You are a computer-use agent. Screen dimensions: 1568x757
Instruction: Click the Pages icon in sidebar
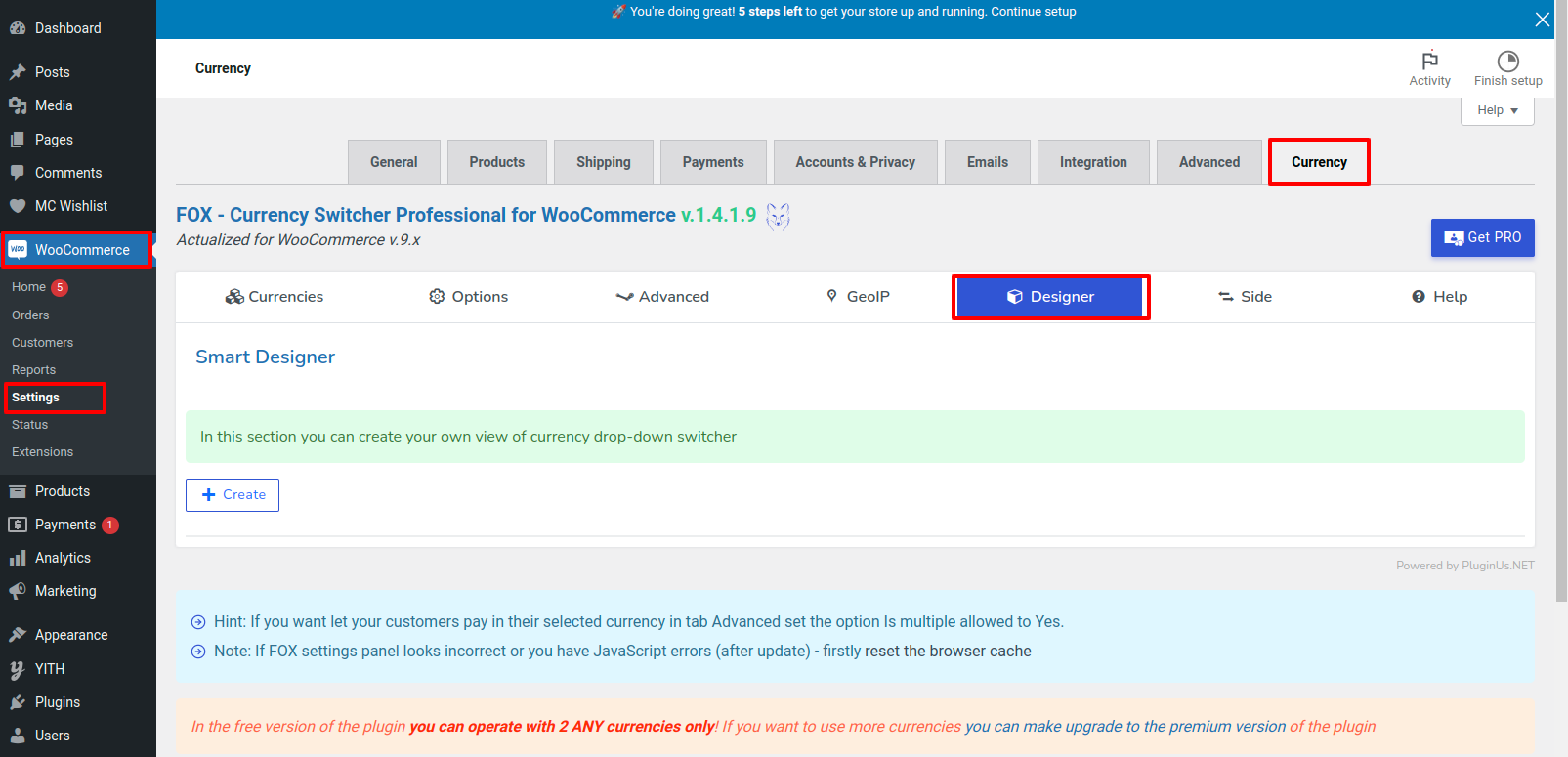pos(18,140)
